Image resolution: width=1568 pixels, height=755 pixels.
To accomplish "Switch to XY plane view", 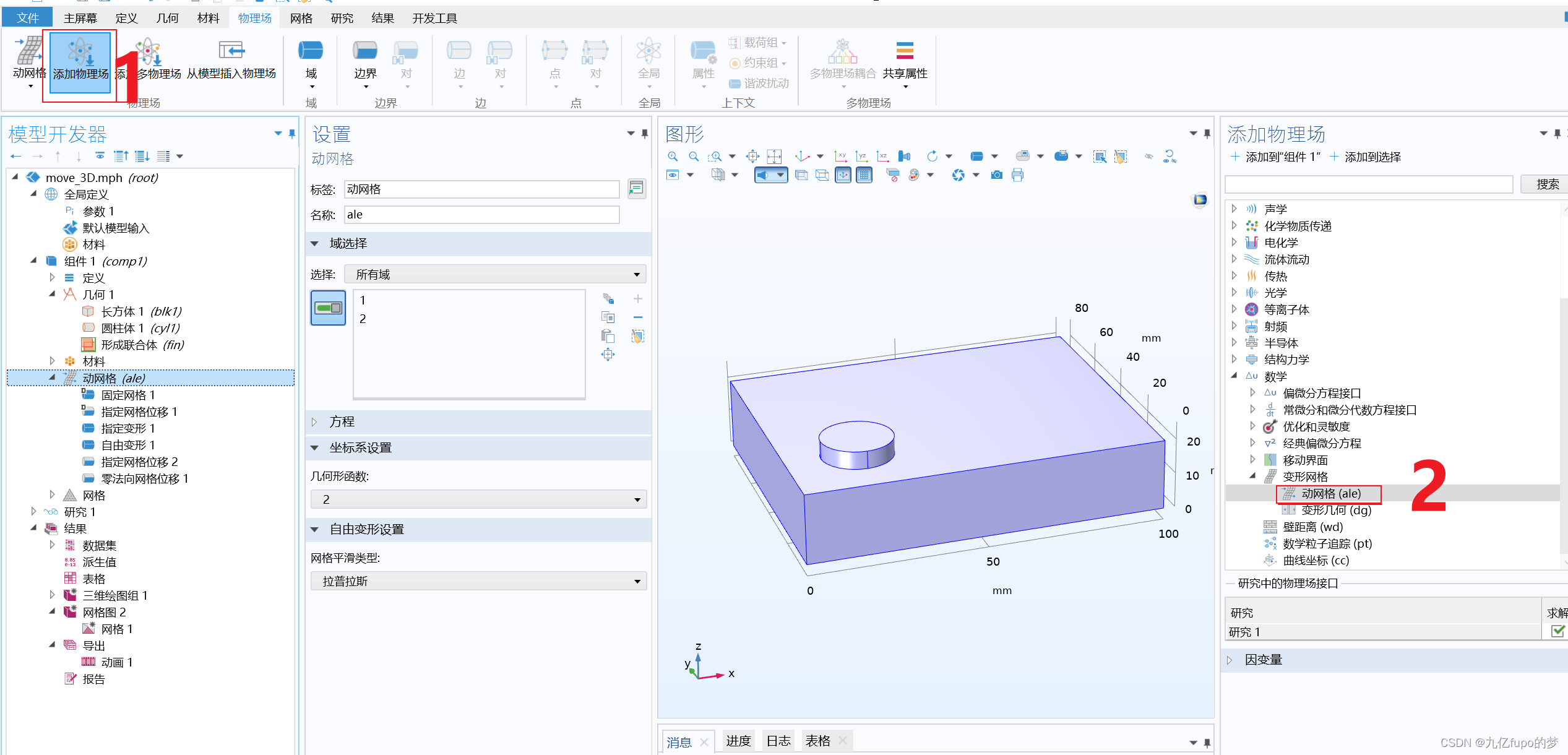I will pos(840,157).
